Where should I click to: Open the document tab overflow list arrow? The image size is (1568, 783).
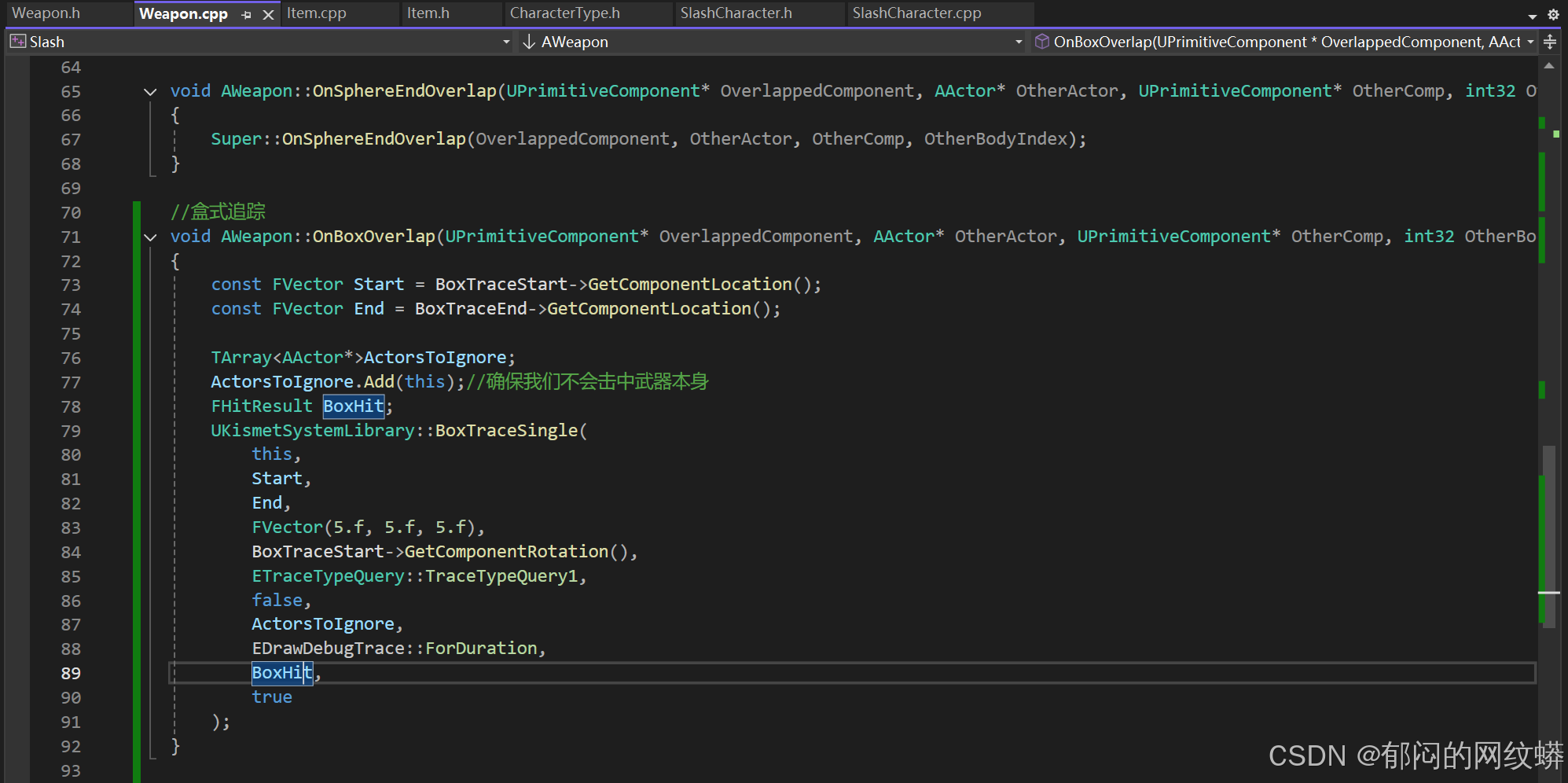coord(1532,16)
